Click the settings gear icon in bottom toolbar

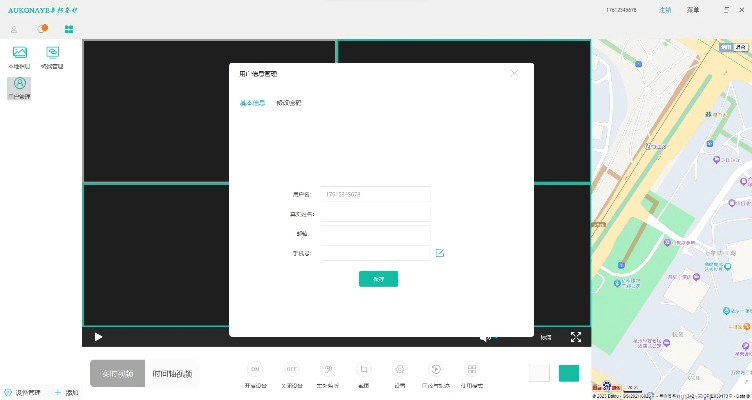tap(400, 368)
